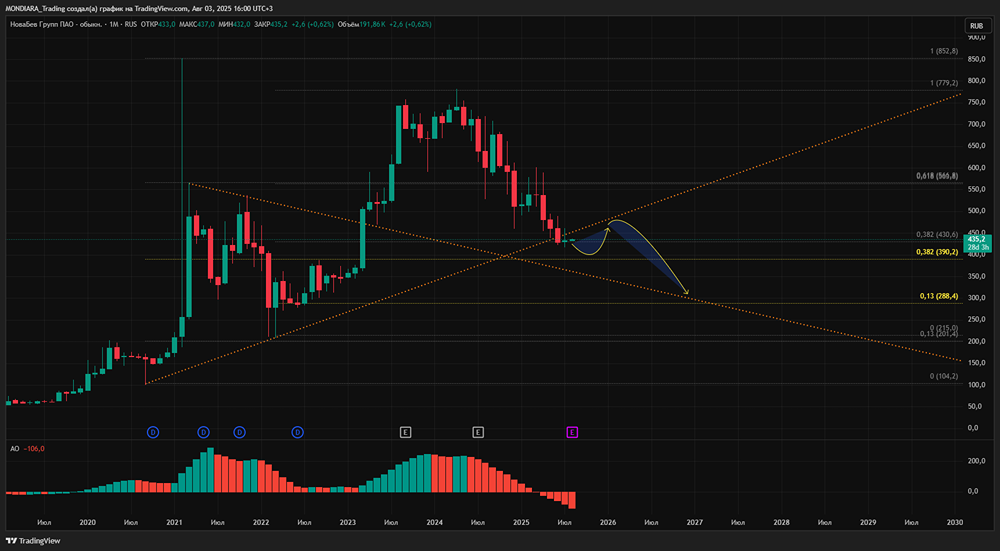
Task: Click the 150,0 tick on the price axis
Action: pos(976,362)
